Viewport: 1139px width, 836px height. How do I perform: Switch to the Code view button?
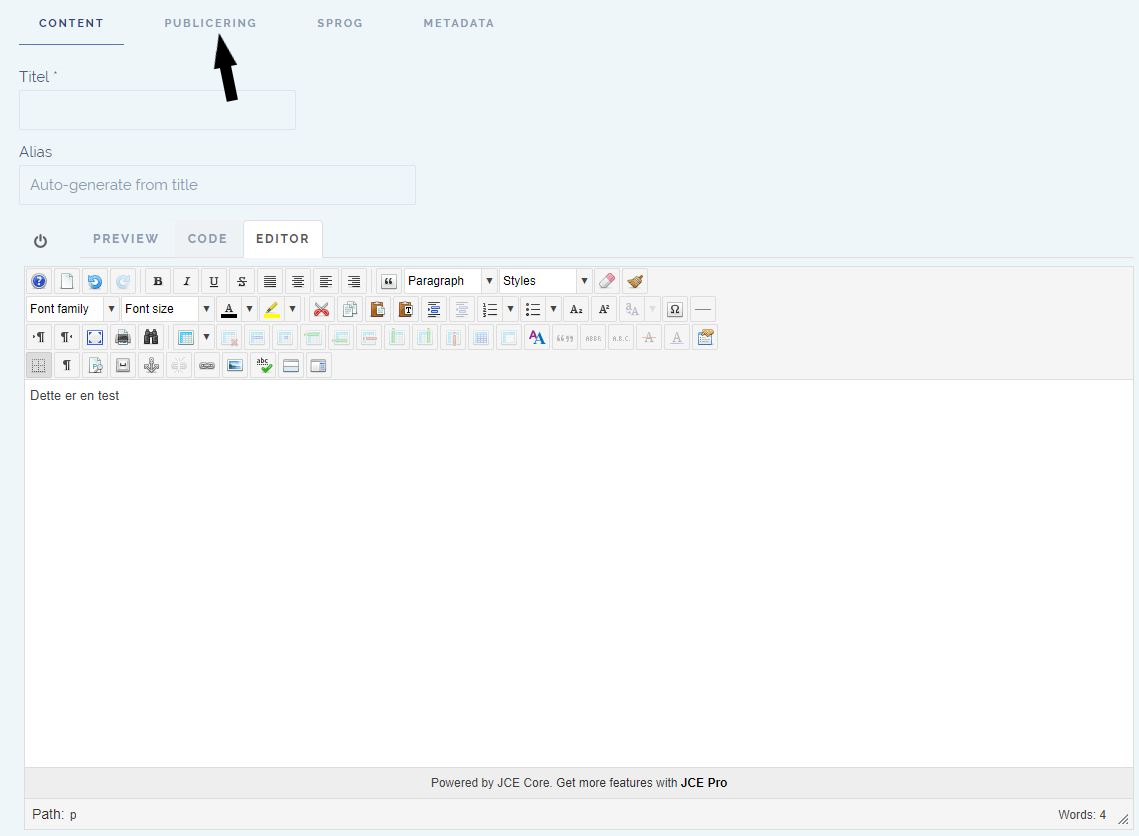tap(208, 239)
